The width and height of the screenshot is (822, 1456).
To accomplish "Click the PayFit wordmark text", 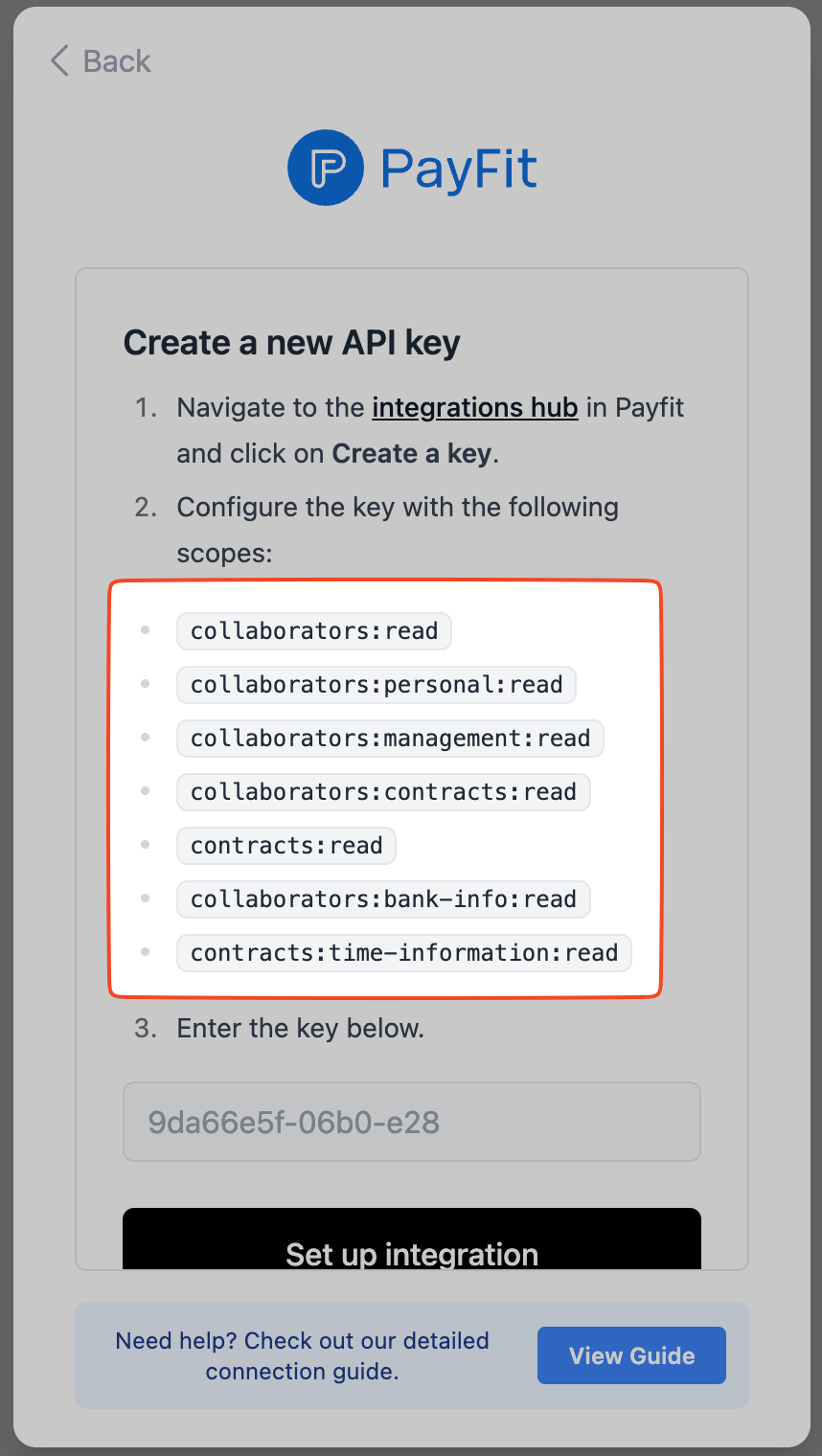I will (x=458, y=170).
